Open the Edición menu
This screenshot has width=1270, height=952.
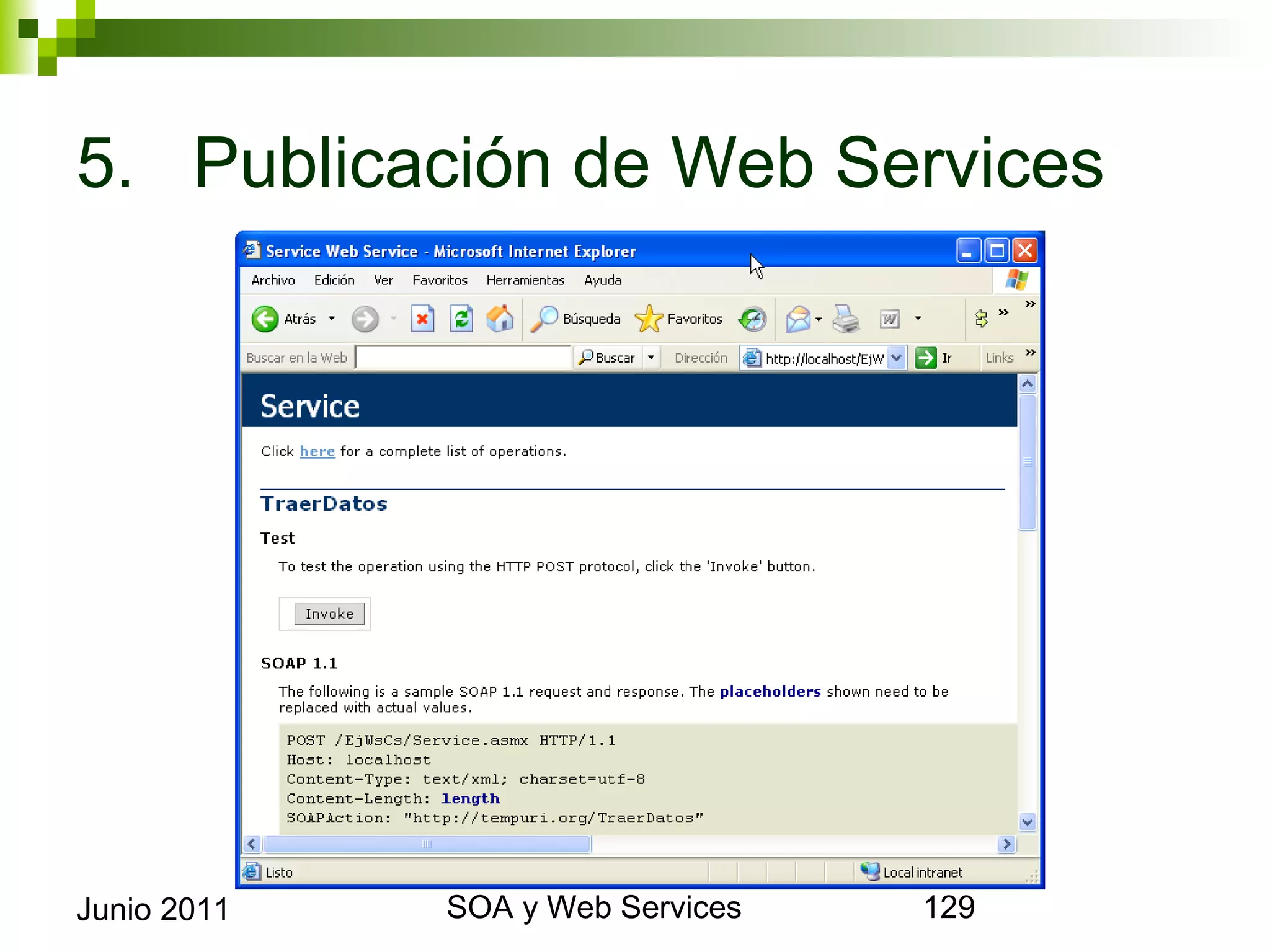334,280
